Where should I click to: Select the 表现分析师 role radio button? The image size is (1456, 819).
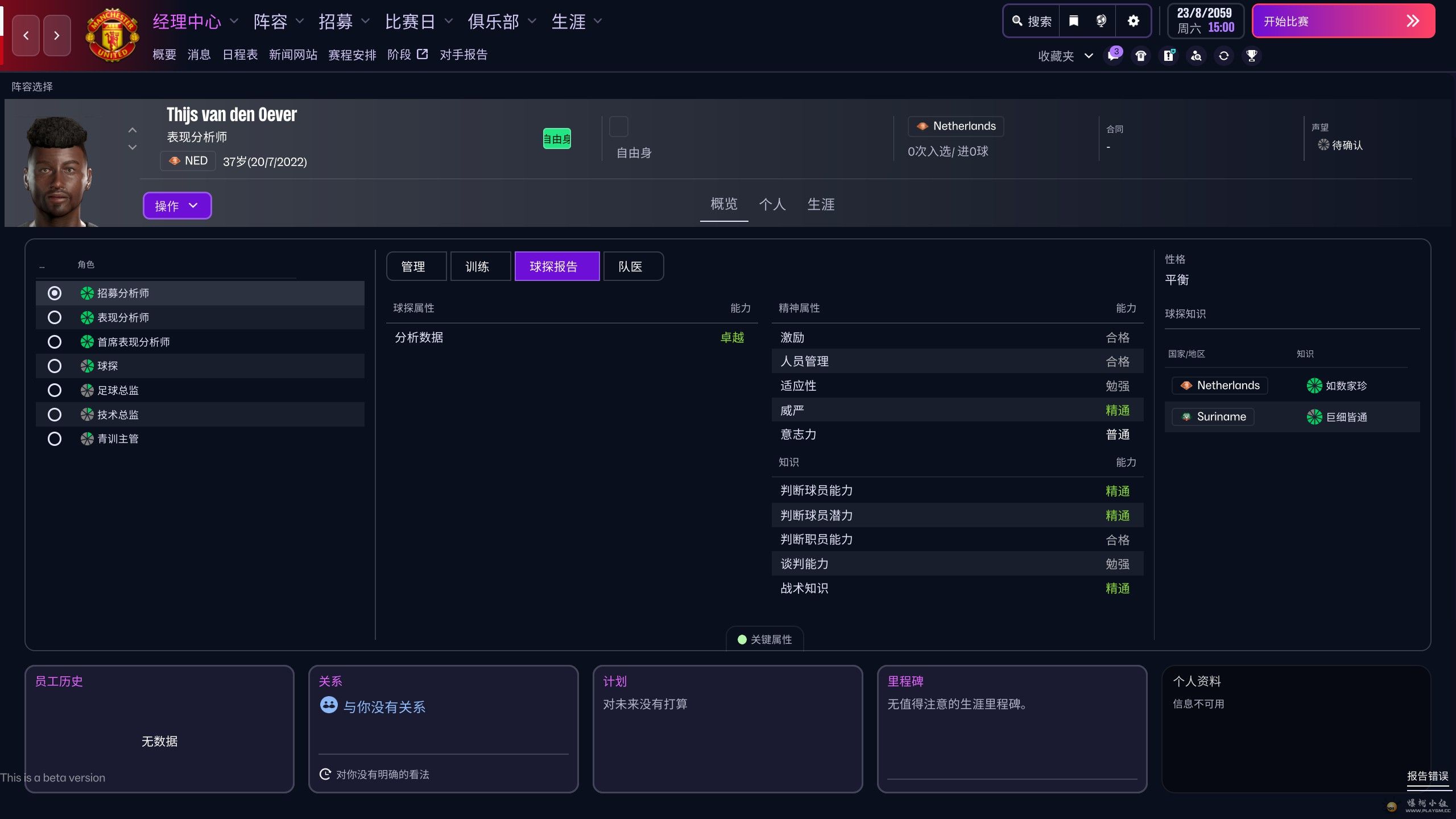pos(55,317)
